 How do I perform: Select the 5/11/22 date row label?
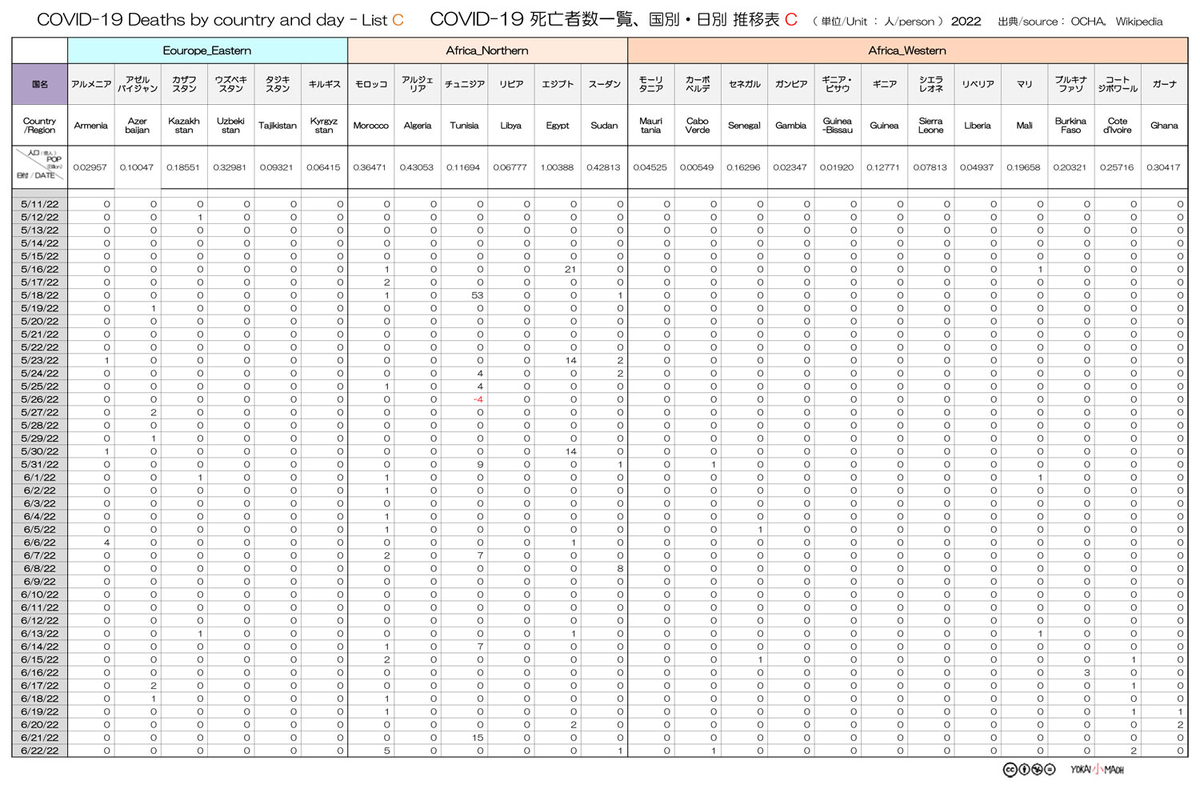40,204
